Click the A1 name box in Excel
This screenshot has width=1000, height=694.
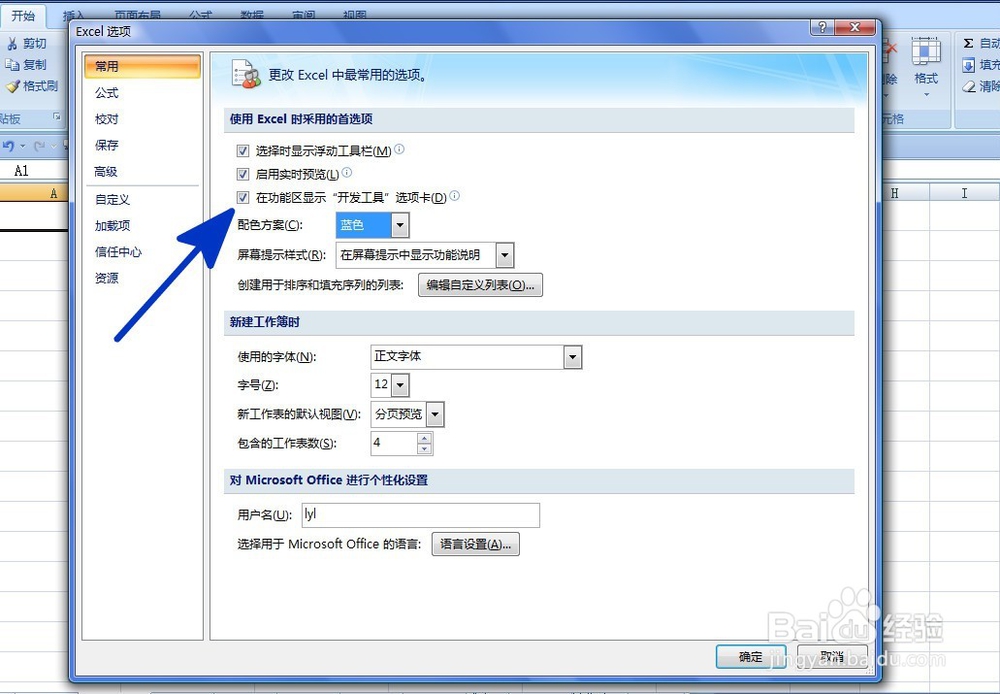34,170
